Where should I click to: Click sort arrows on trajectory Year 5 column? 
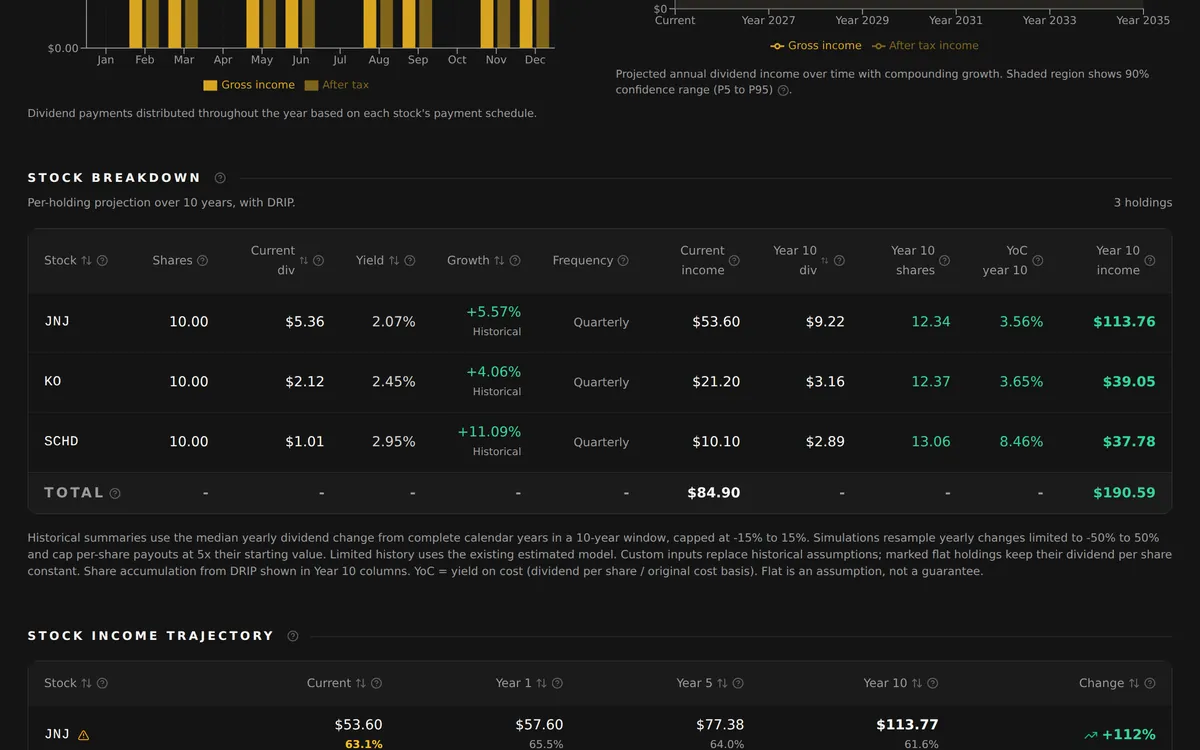click(x=722, y=684)
